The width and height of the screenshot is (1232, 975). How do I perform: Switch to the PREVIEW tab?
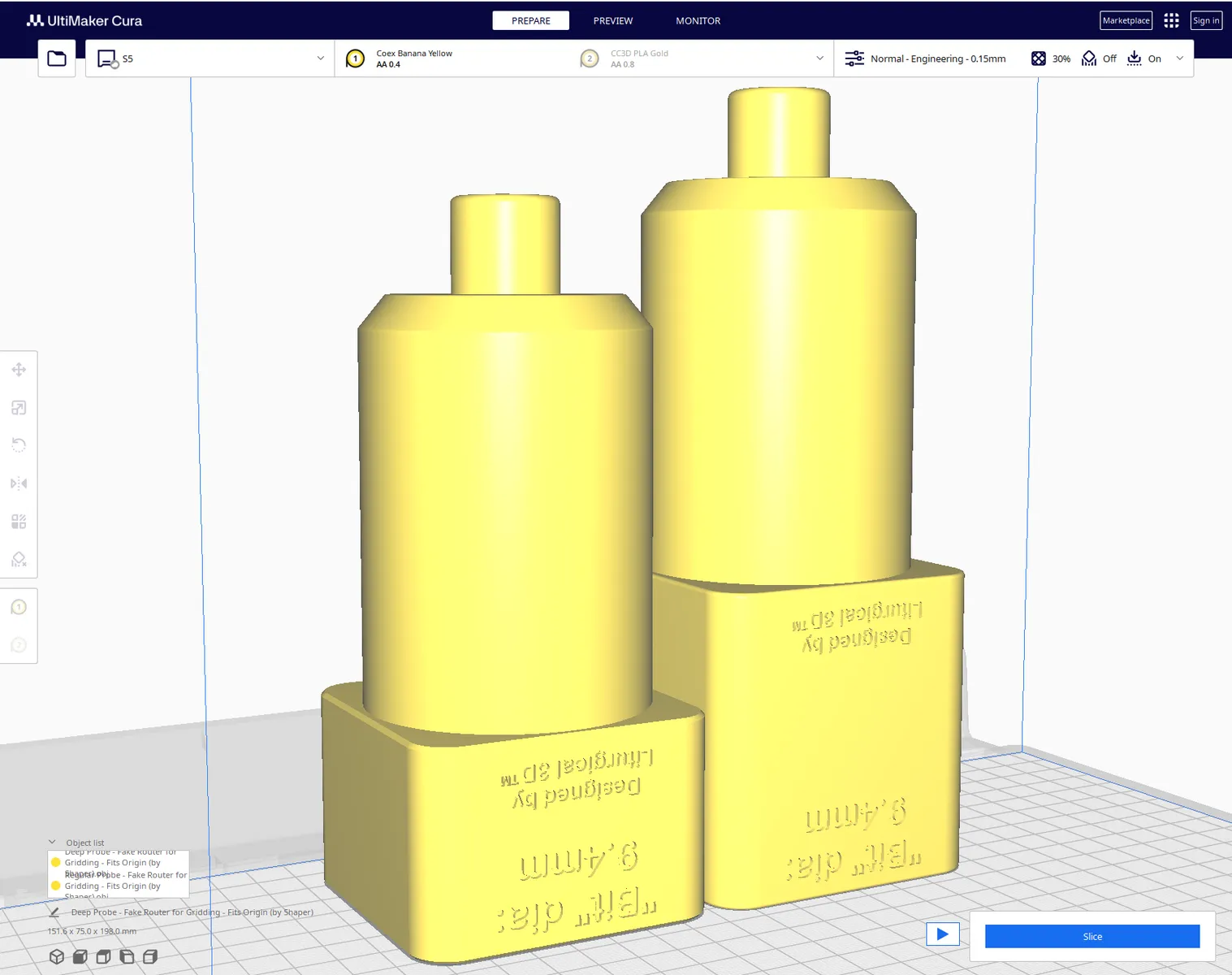pos(613,20)
